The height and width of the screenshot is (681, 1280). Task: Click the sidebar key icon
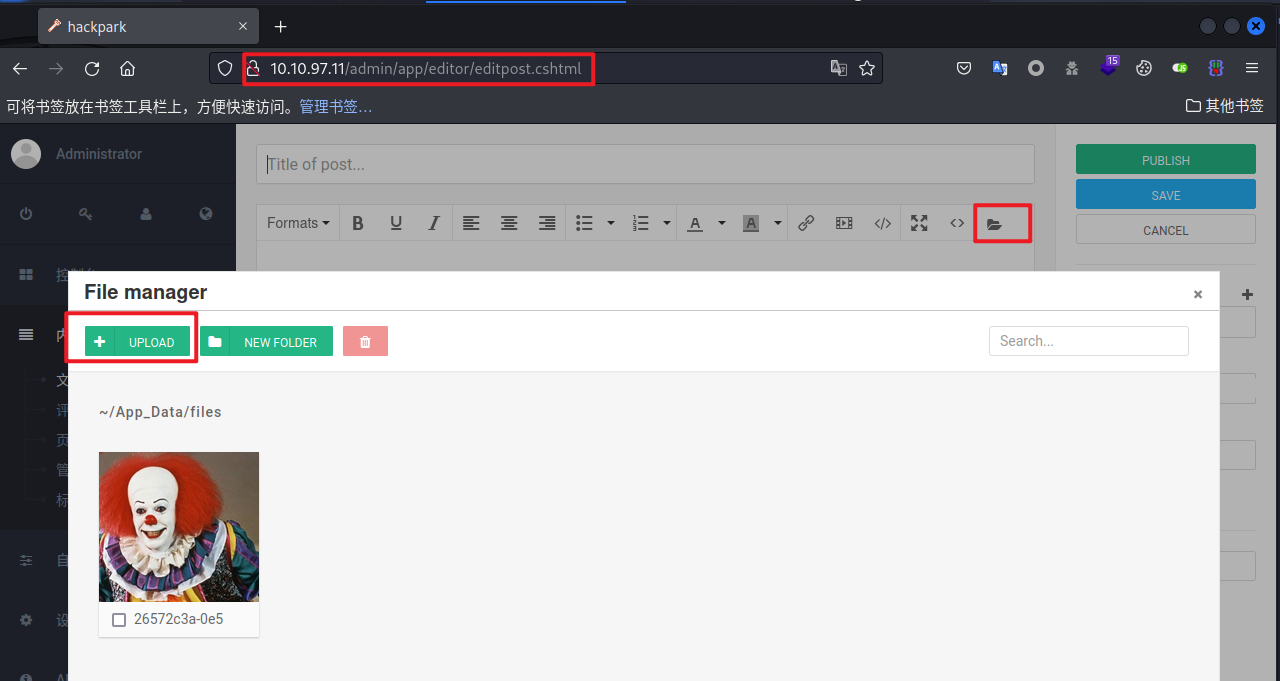point(86,214)
